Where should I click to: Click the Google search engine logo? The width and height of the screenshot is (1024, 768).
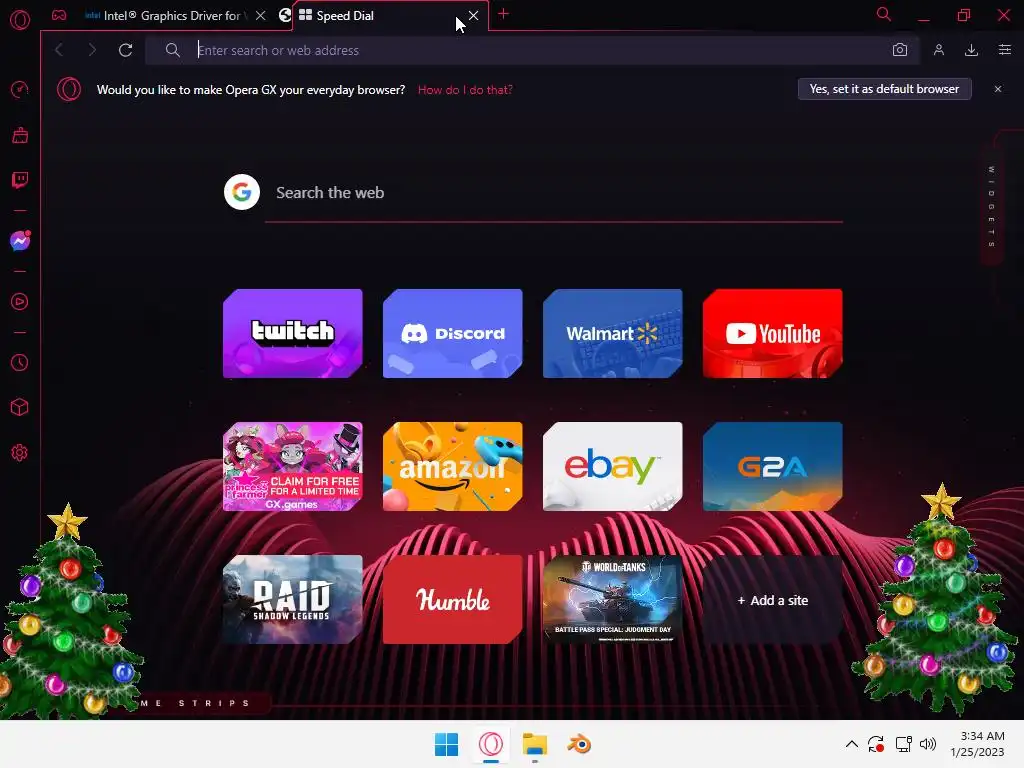click(x=242, y=192)
